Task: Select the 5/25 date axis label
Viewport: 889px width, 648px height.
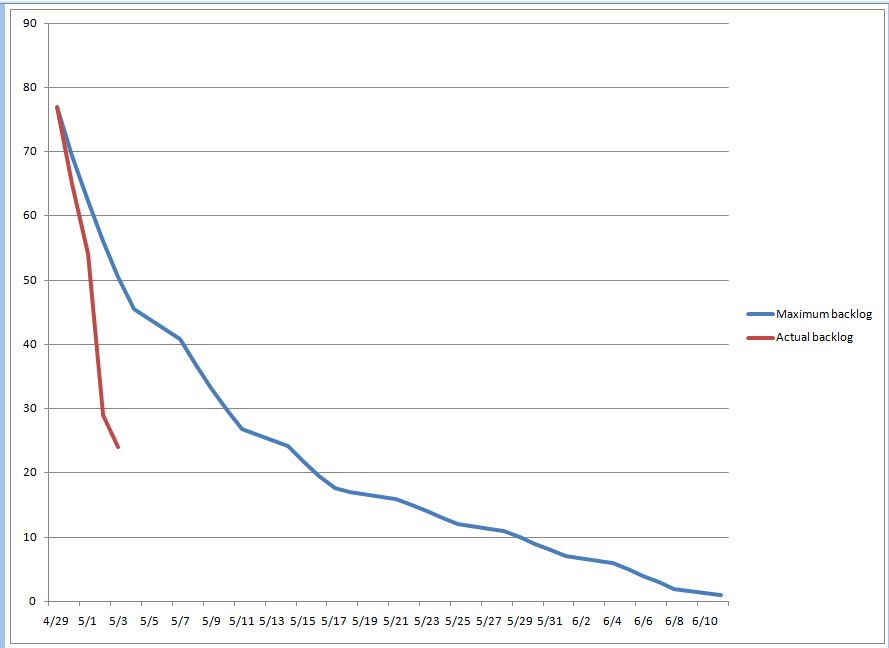Action: pos(457,621)
